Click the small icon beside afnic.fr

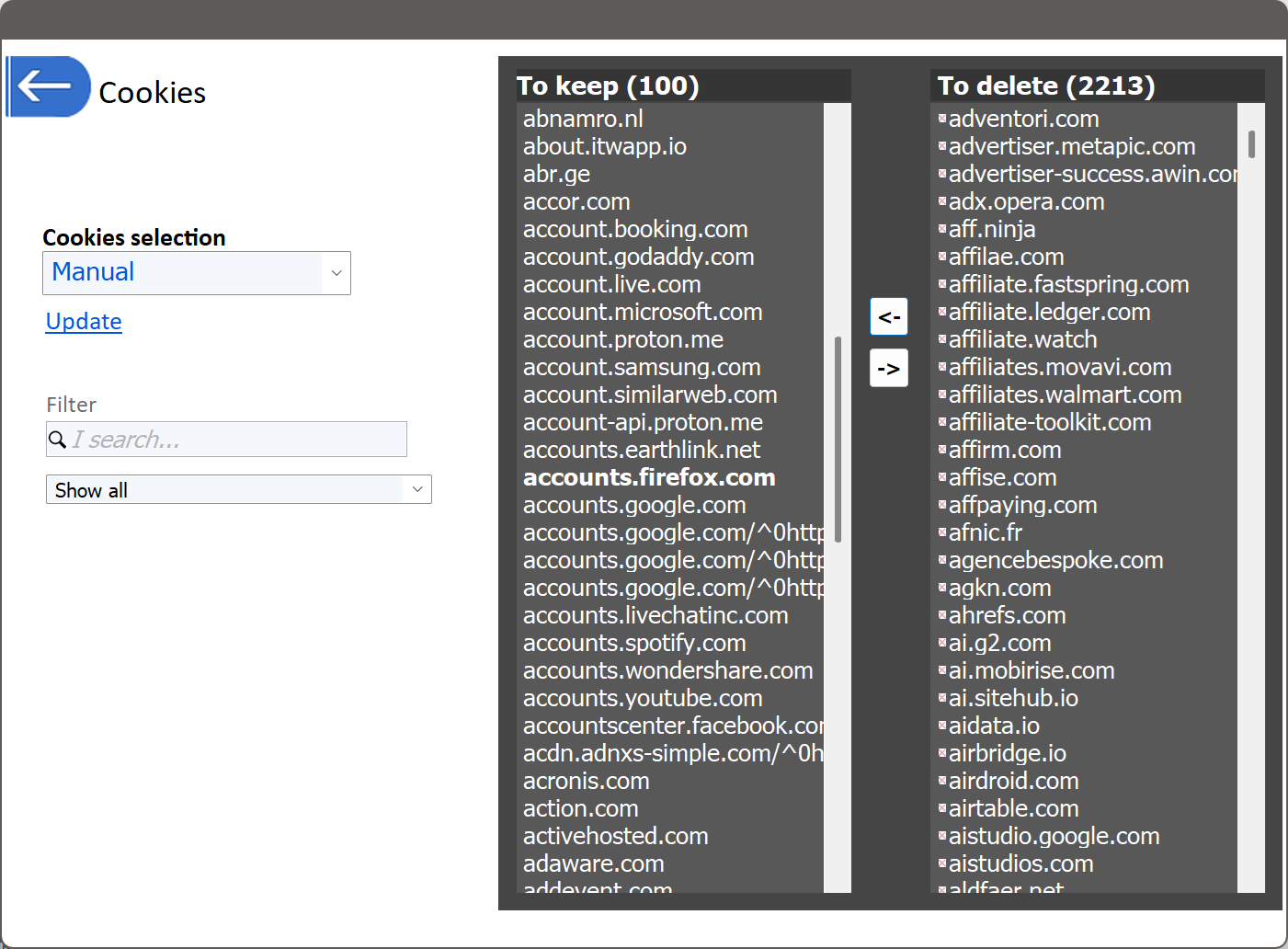click(x=942, y=532)
